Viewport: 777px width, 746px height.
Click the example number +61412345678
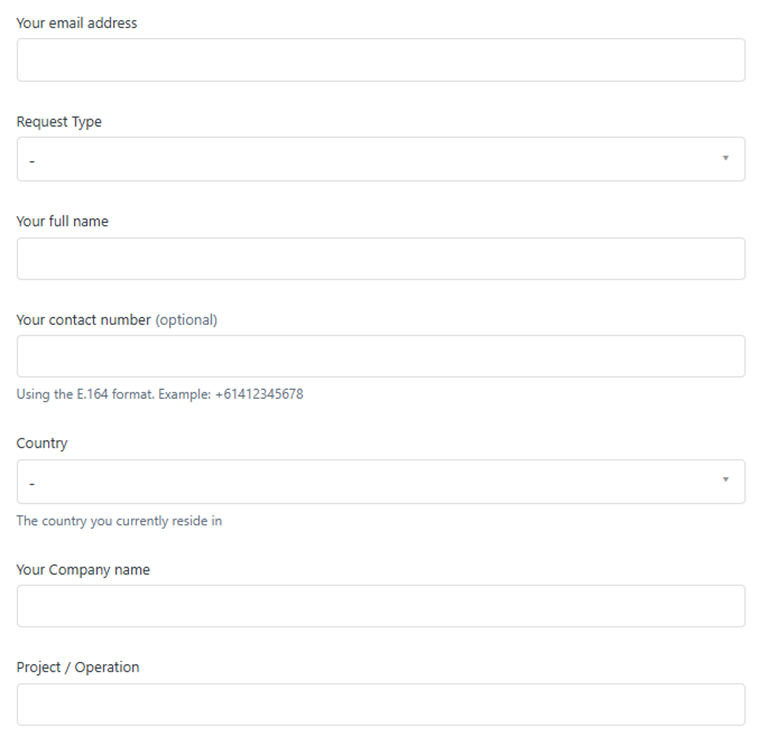pos(259,394)
